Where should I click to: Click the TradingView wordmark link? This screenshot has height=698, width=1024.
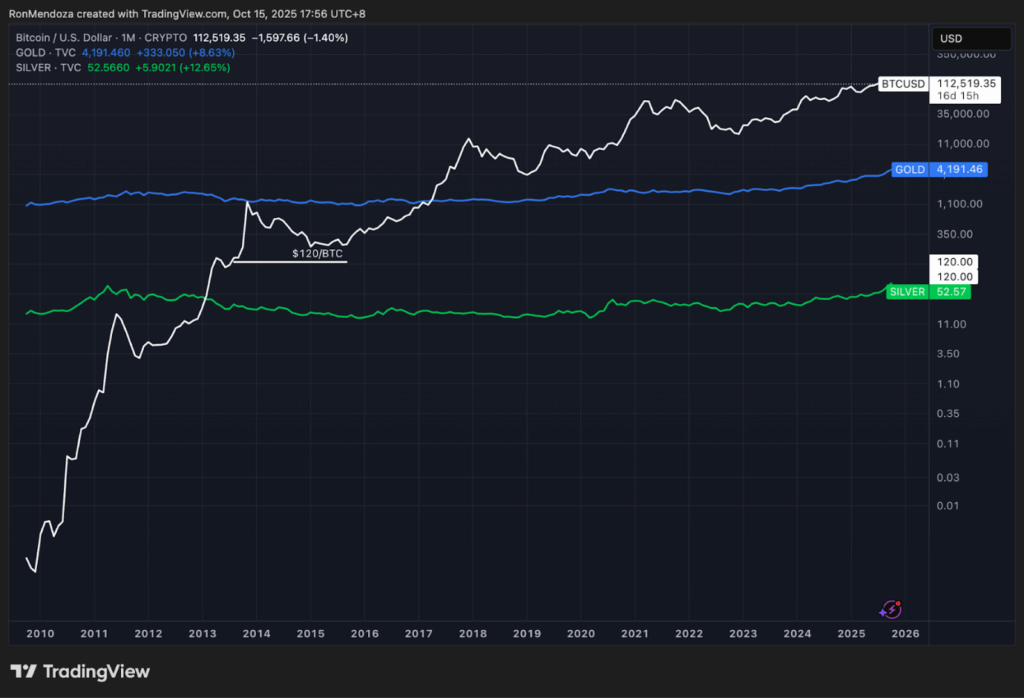96,672
